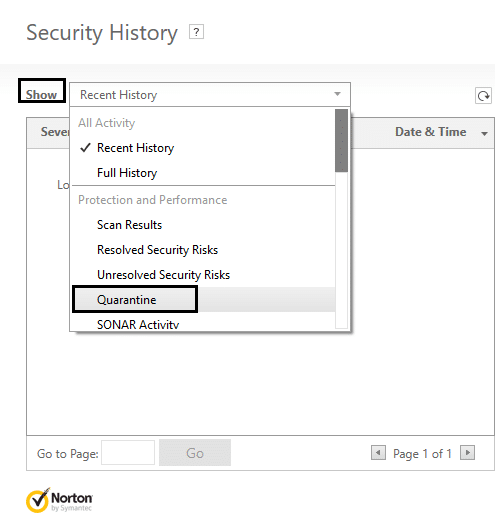Click the refresh icon beside dropdown
This screenshot has height=516, width=495.
483,96
